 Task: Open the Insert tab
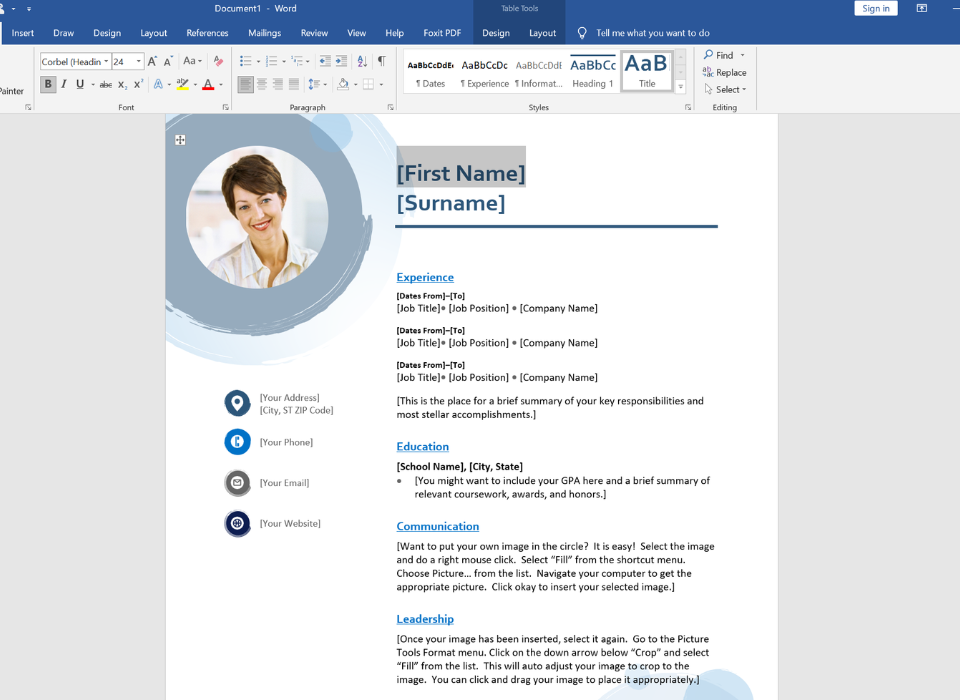(23, 33)
